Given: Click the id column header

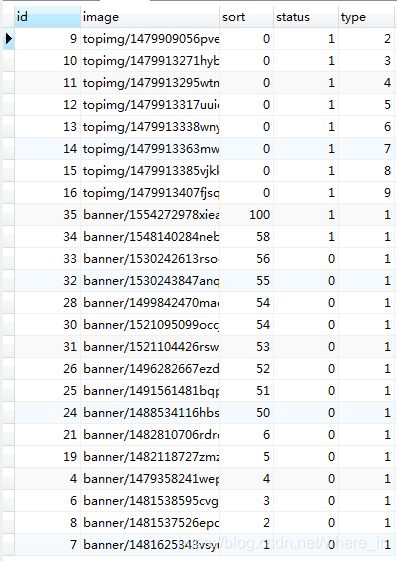Looking at the screenshot, I should click(47, 17).
